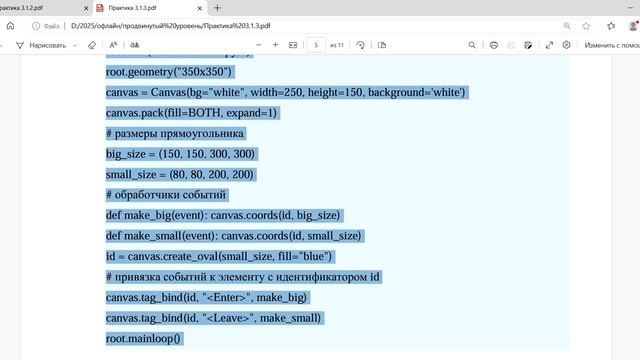The height and width of the screenshot is (360, 640).
Task: Click the Изменить с помощью button
Action: (x=611, y=45)
